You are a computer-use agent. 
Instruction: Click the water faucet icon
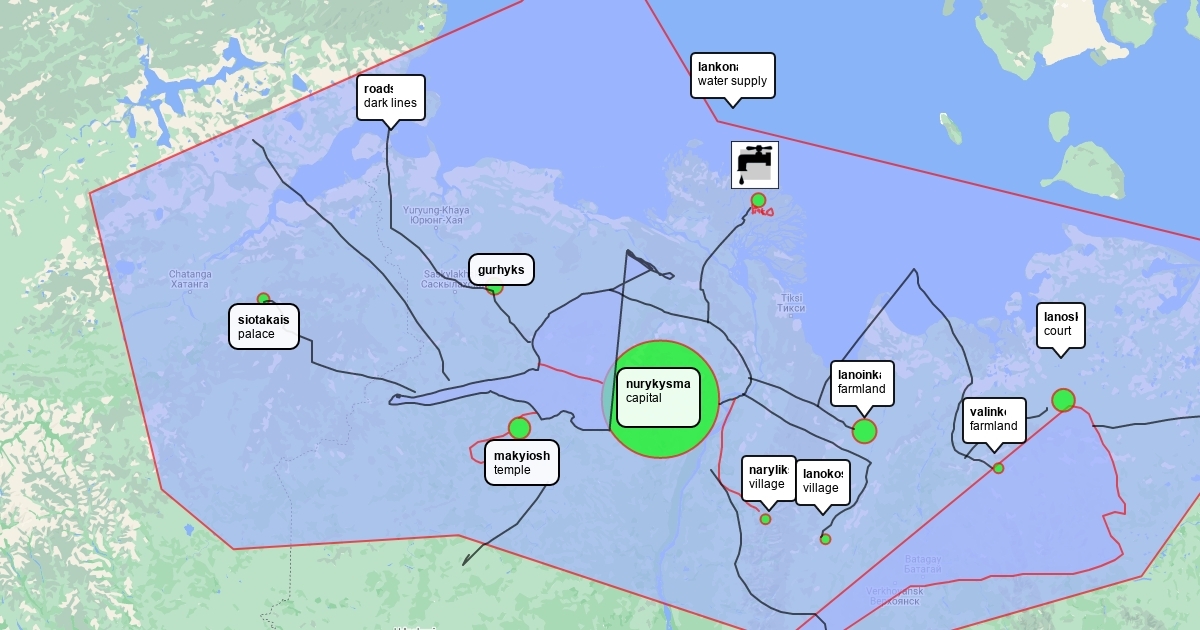tap(754, 164)
